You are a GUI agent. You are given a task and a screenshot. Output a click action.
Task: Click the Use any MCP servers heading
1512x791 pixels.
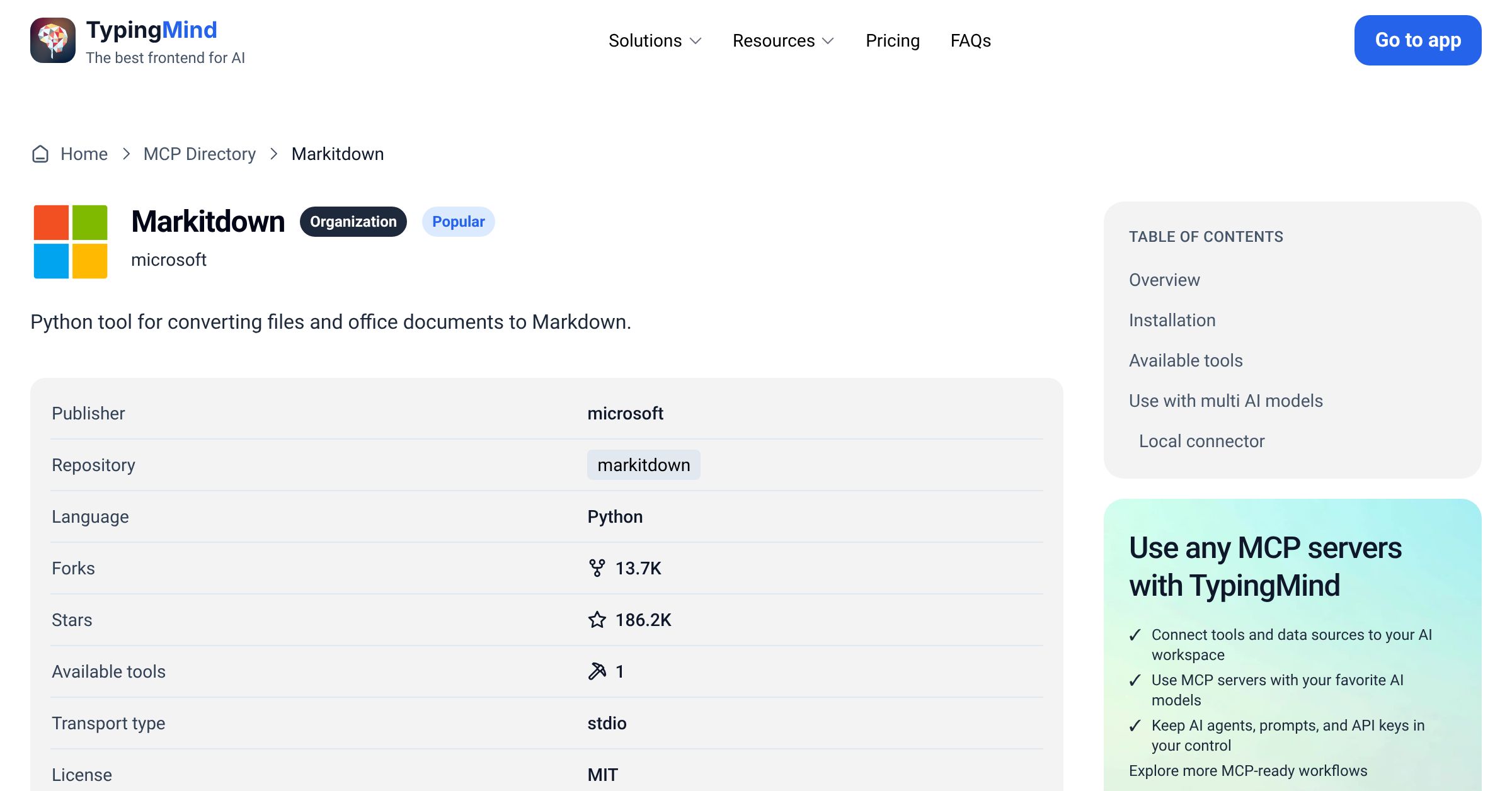click(1265, 566)
